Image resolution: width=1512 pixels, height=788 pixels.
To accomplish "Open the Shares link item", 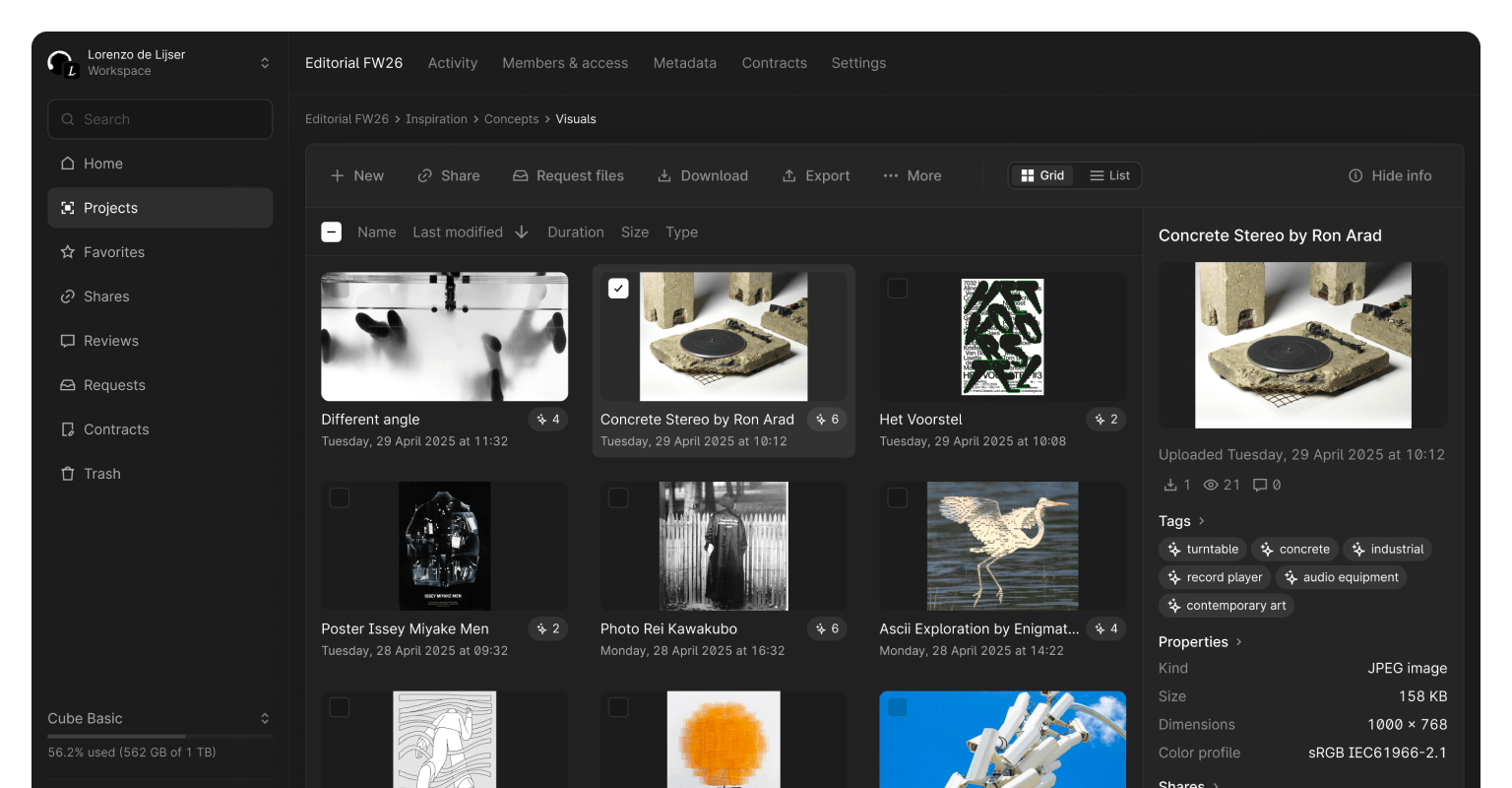I will (159, 296).
